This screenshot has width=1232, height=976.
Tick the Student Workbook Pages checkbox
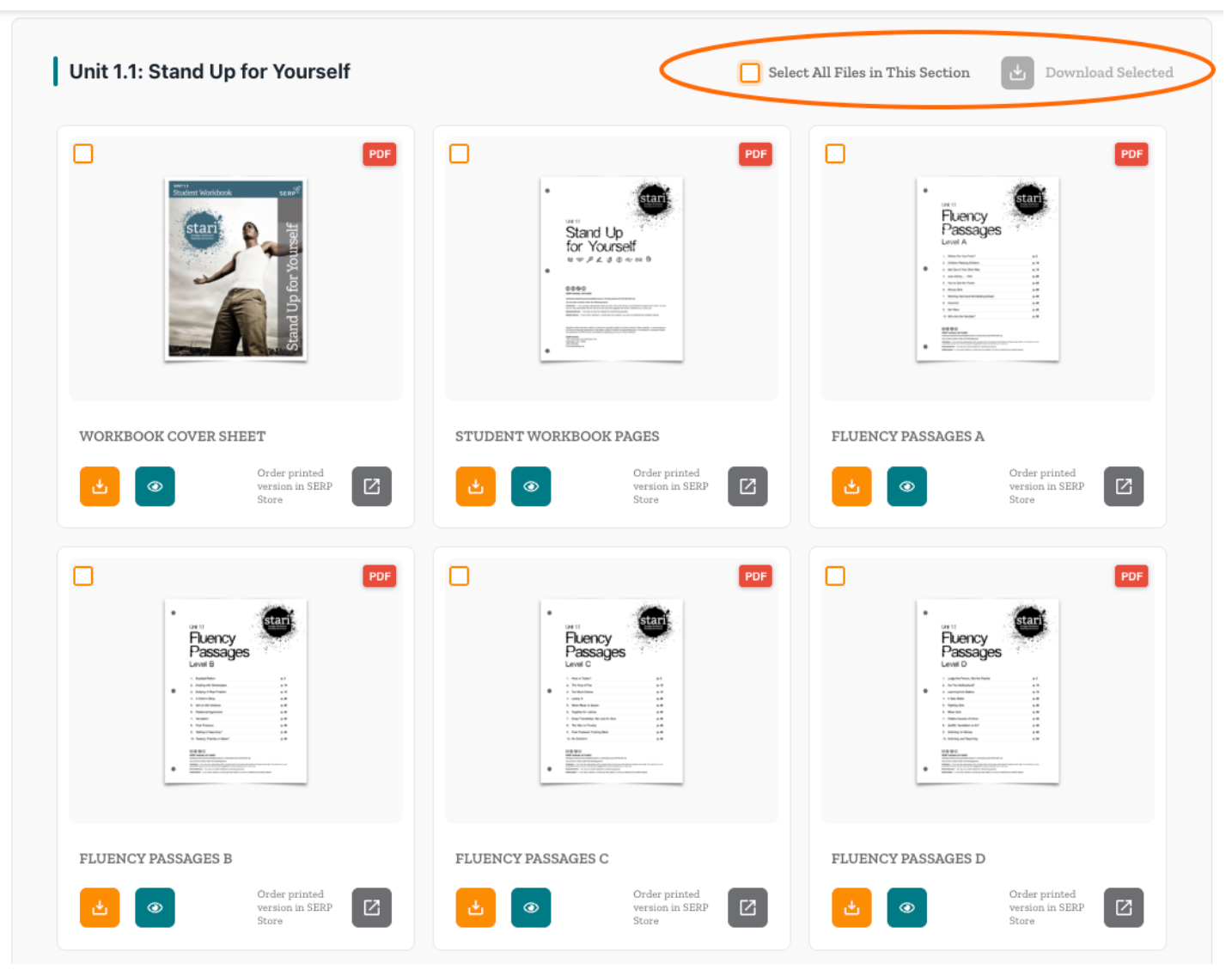[460, 154]
